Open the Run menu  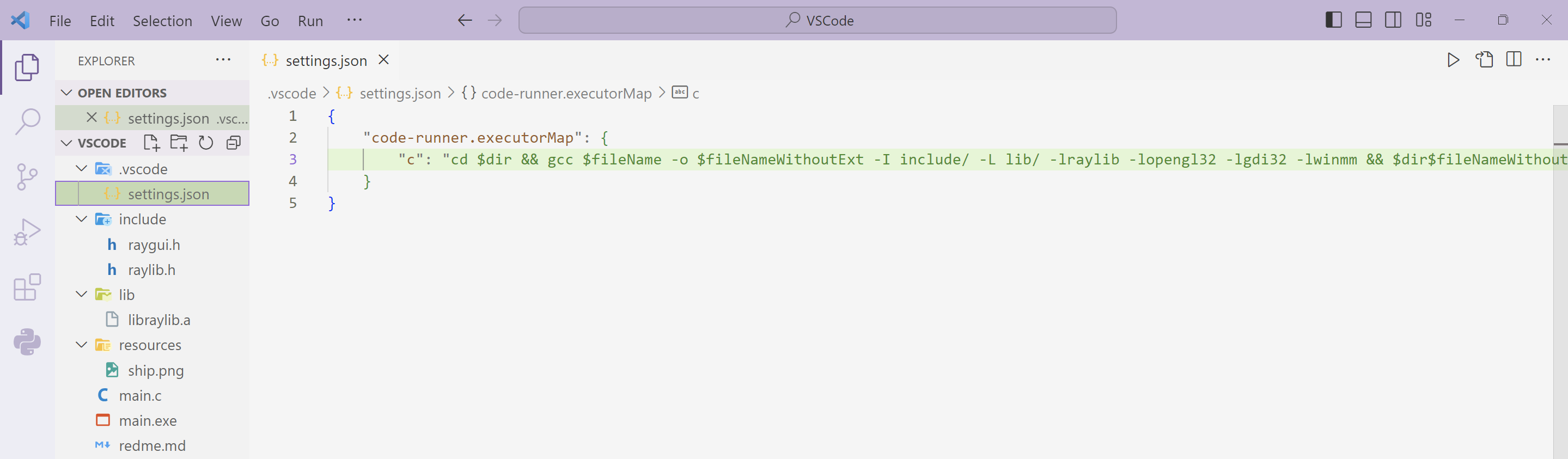pos(310,21)
